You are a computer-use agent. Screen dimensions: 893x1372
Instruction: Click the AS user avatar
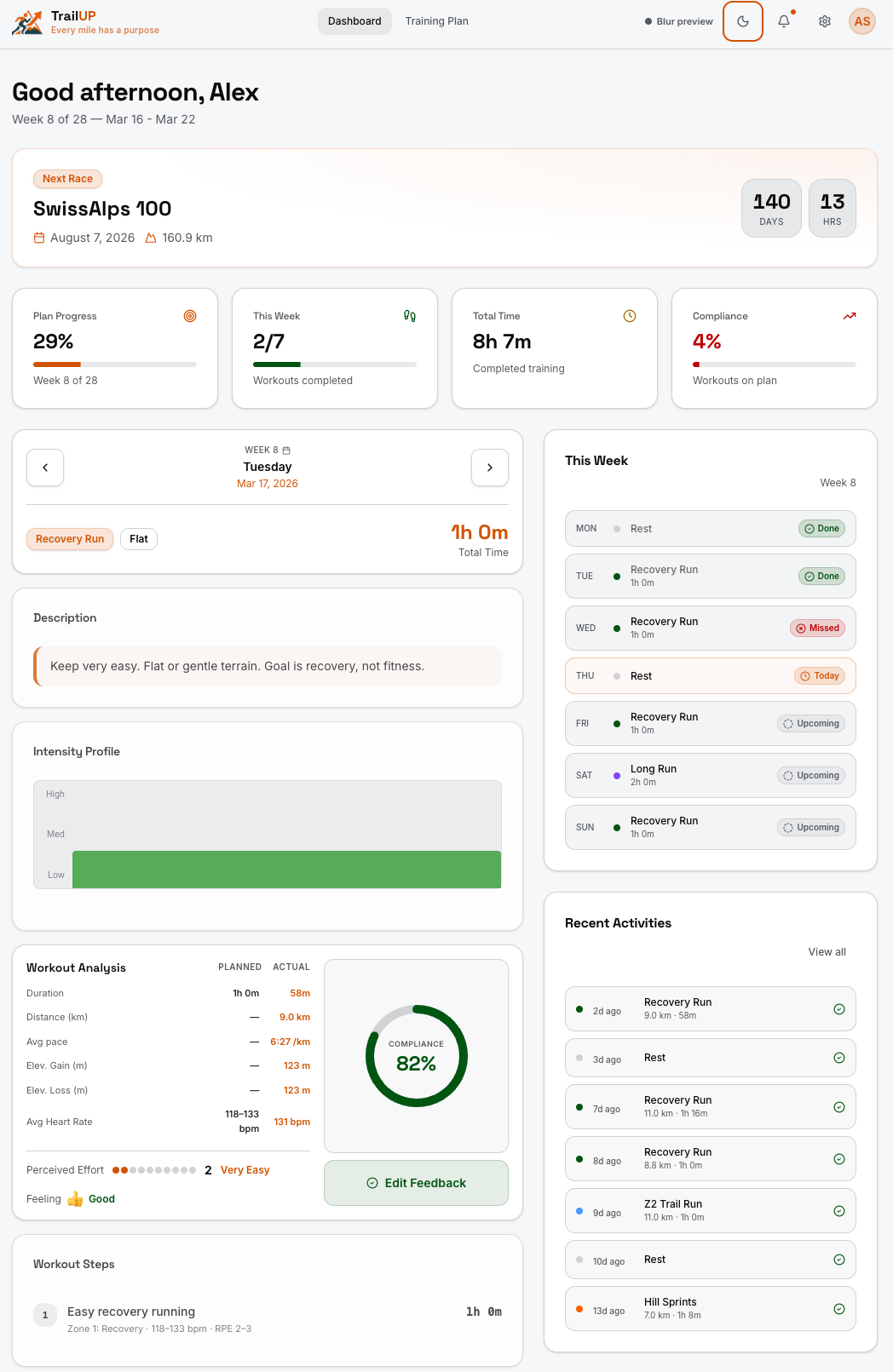(x=862, y=21)
